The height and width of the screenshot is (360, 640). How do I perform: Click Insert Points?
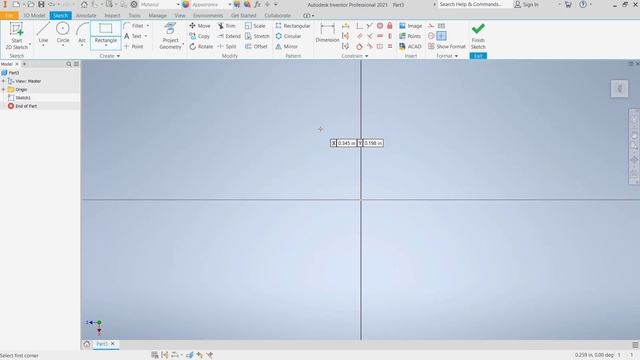click(410, 36)
